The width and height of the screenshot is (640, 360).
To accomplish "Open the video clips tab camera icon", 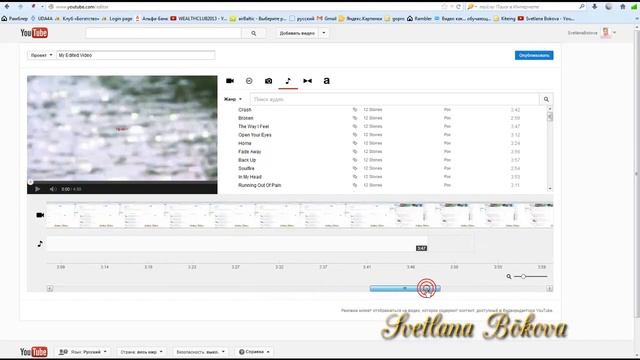I will click(x=230, y=81).
